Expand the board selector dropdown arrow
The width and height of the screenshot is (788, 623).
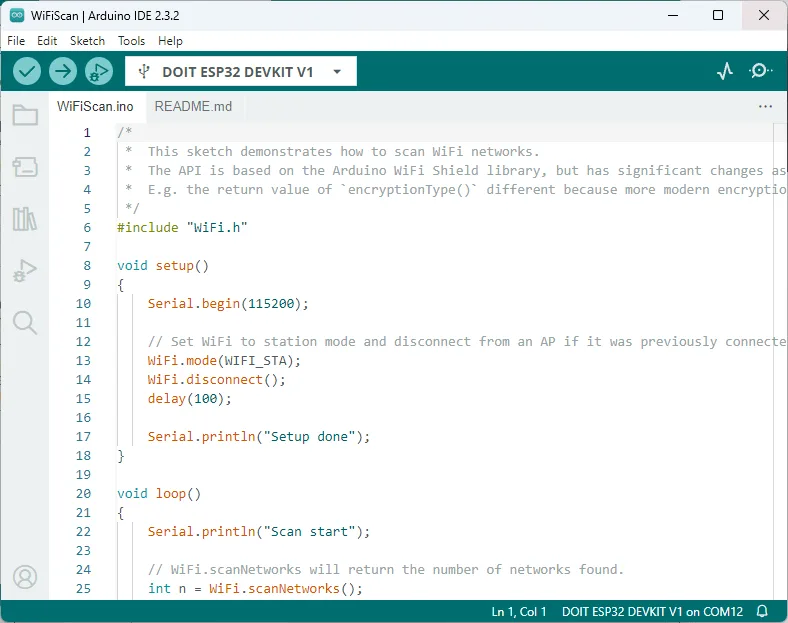[x=337, y=72]
